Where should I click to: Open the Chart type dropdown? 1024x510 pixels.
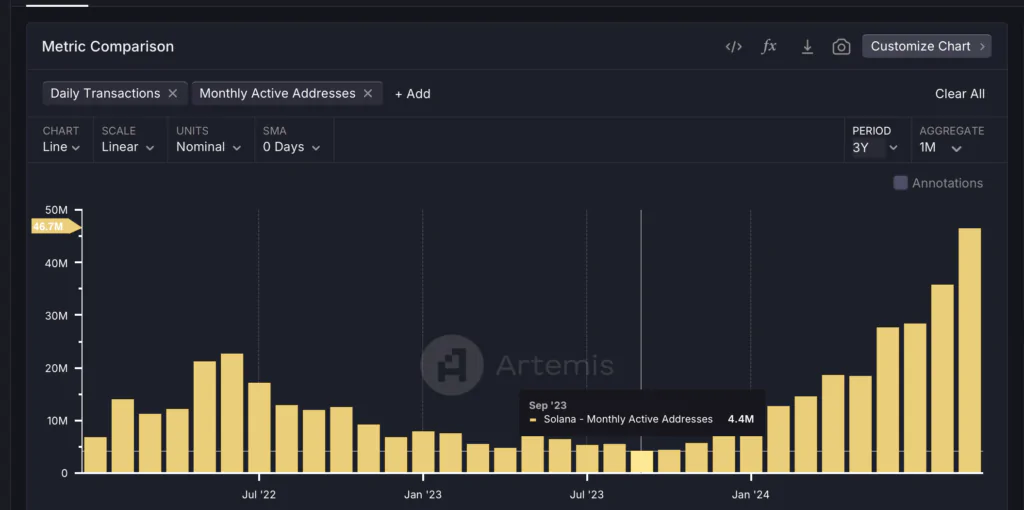[x=62, y=147]
